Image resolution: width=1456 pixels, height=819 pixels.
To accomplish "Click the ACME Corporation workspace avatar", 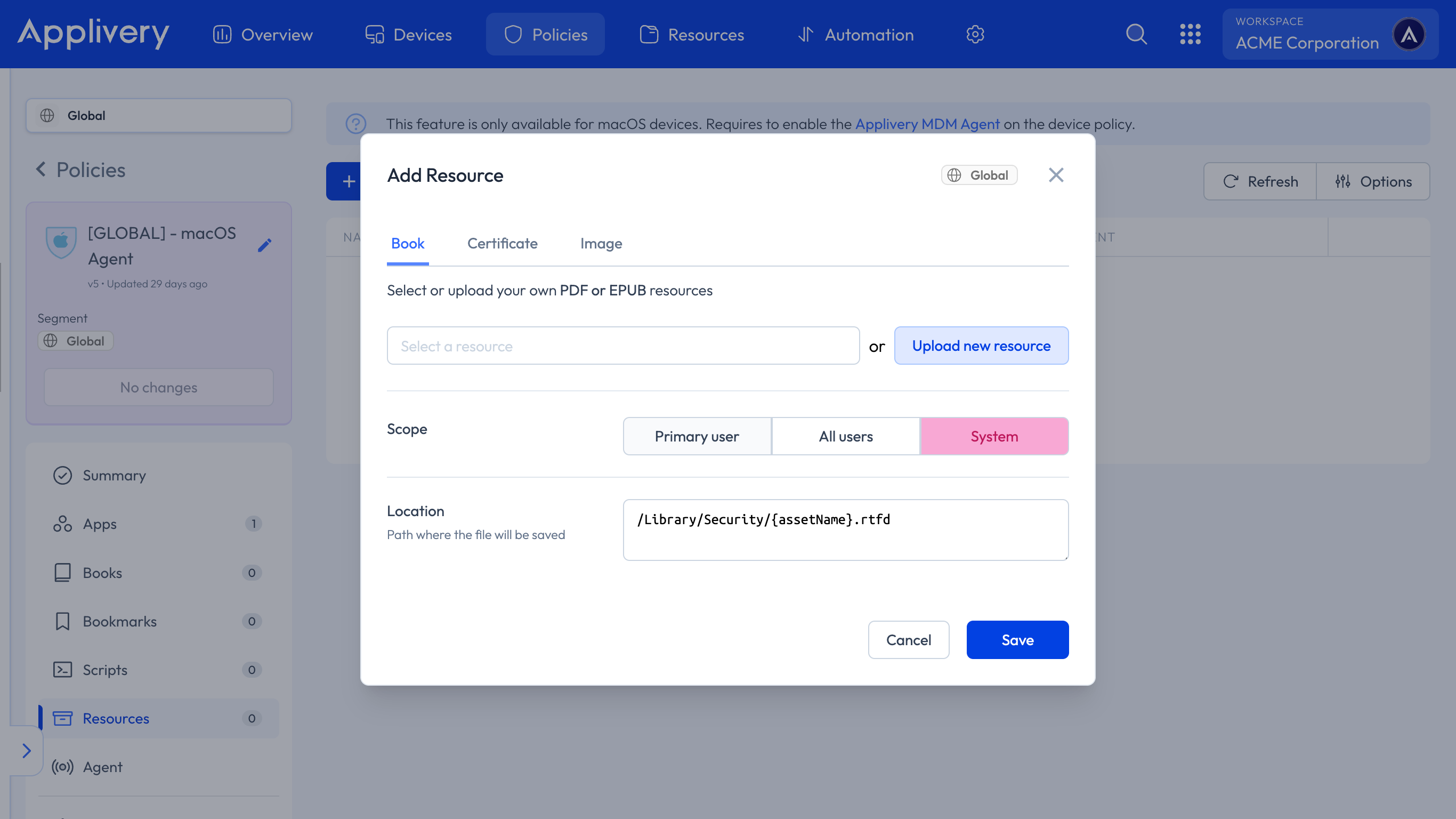I will click(1409, 35).
